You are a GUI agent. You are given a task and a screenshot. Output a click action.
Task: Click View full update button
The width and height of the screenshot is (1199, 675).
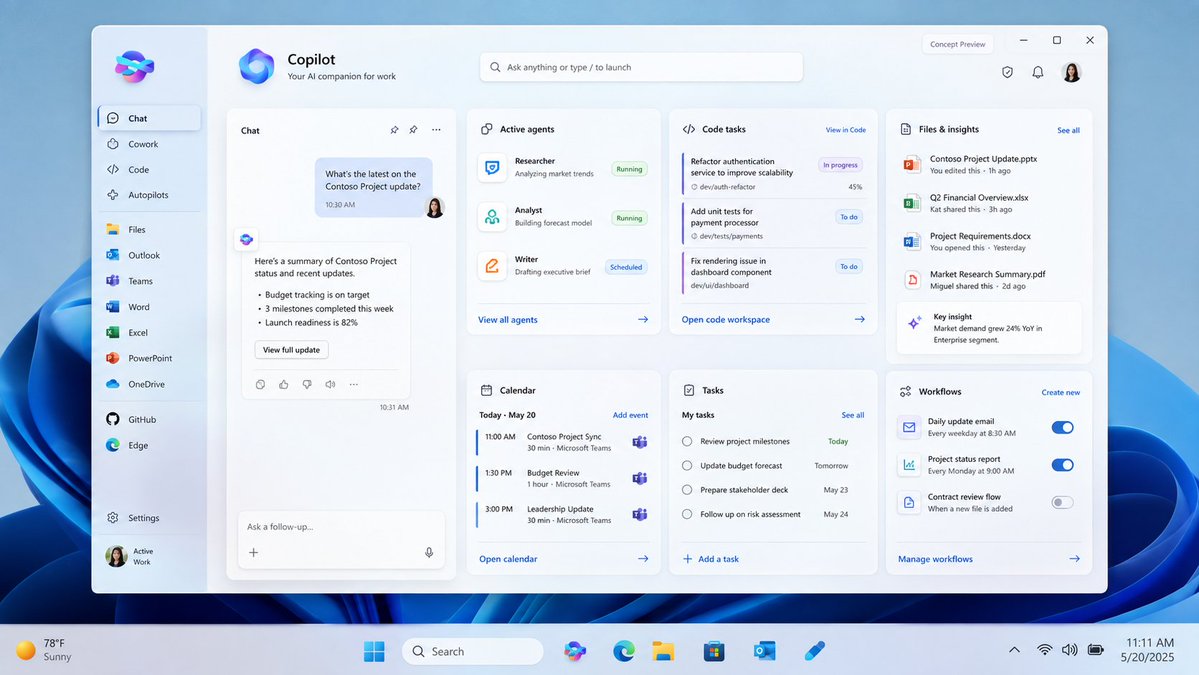click(x=291, y=350)
